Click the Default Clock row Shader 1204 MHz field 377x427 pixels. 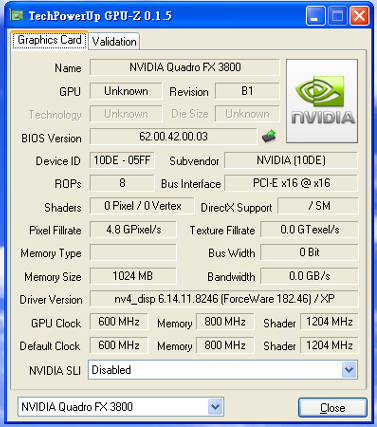coord(329,345)
